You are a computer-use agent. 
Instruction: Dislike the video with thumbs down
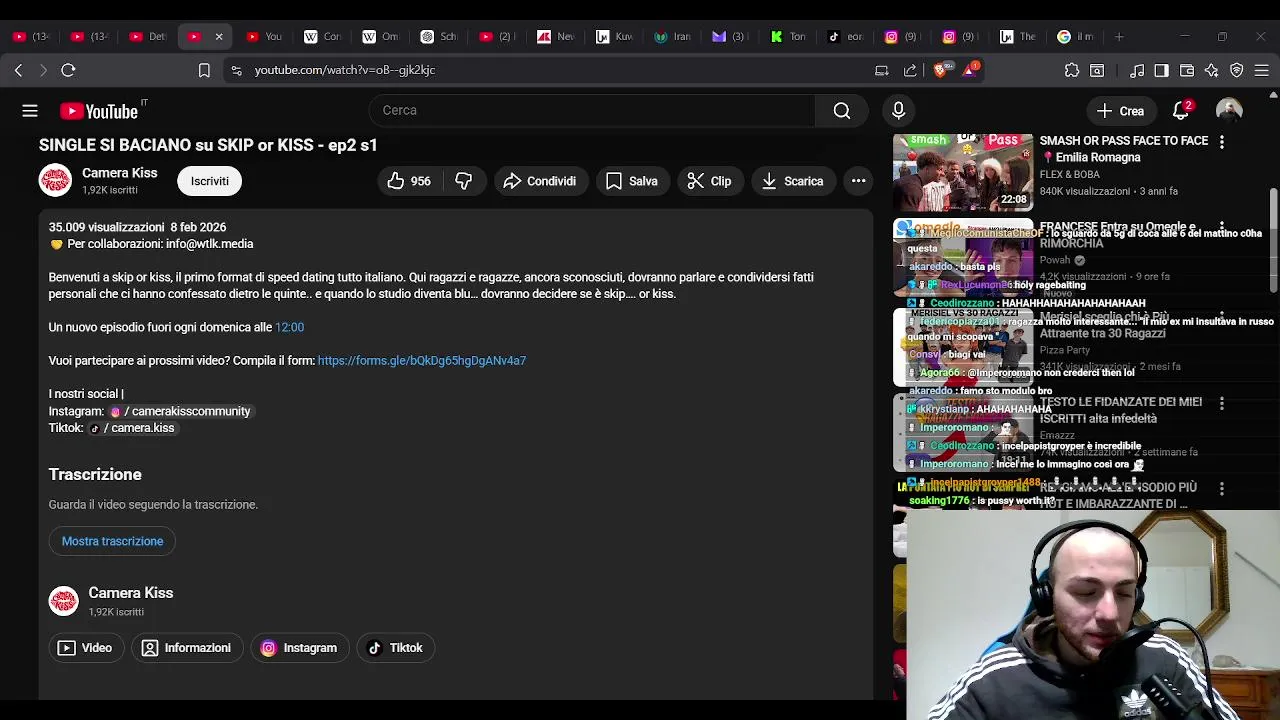coord(463,181)
